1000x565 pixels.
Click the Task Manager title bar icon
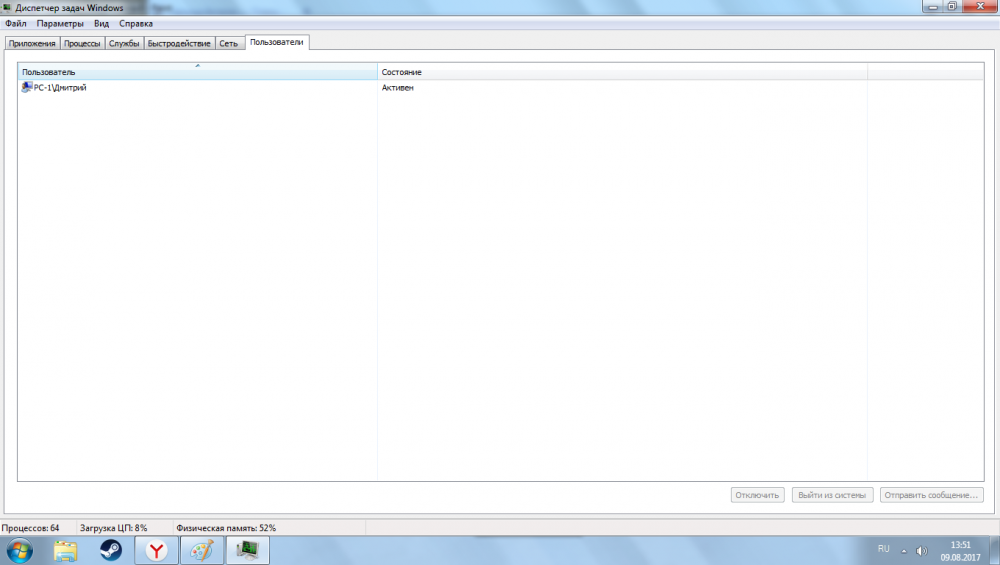point(8,7)
